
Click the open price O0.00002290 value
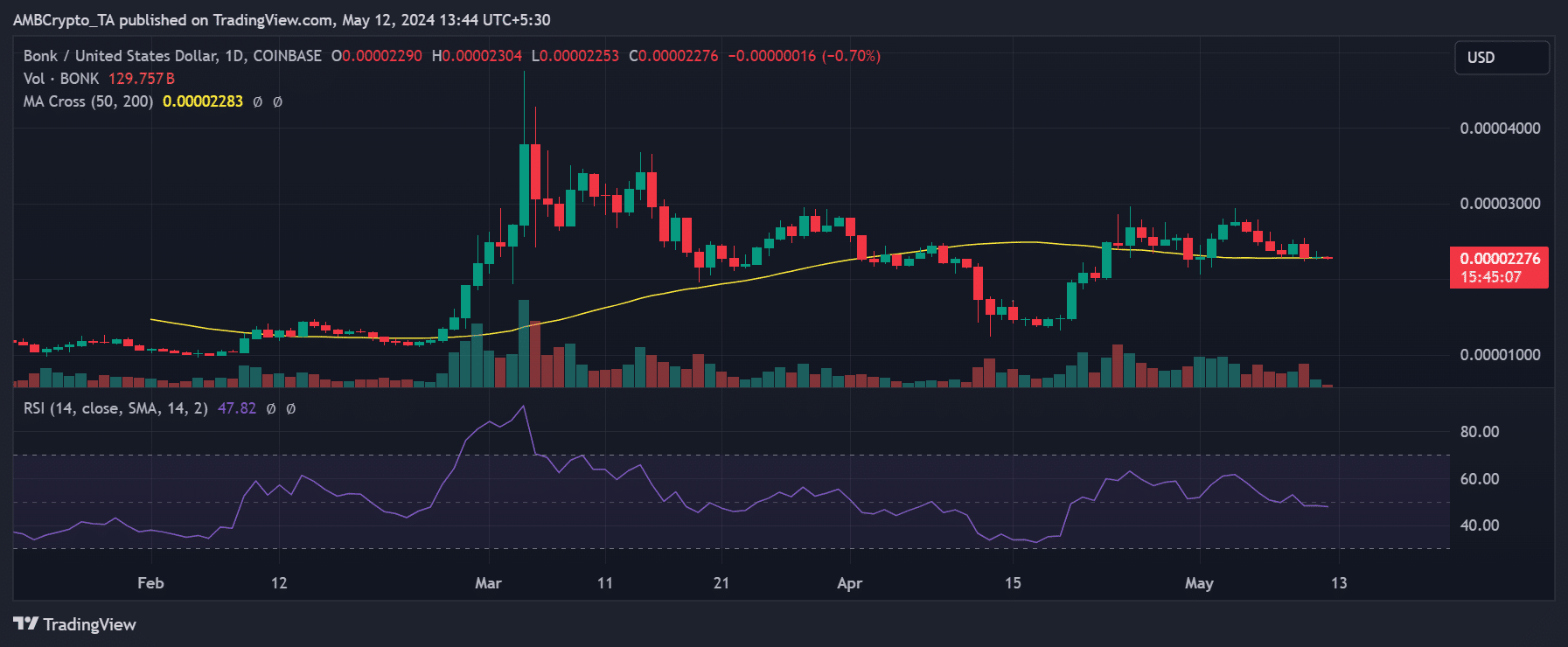tap(377, 56)
